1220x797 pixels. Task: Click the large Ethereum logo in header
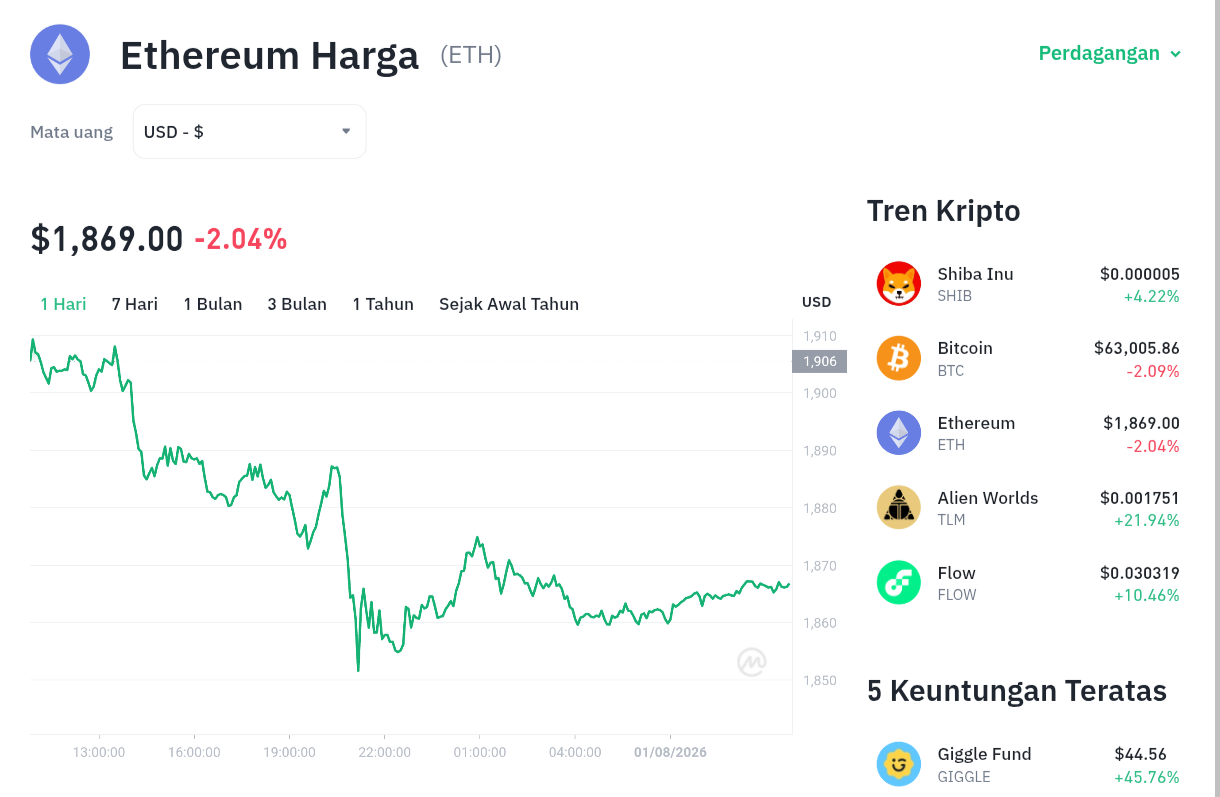pyautogui.click(x=60, y=54)
